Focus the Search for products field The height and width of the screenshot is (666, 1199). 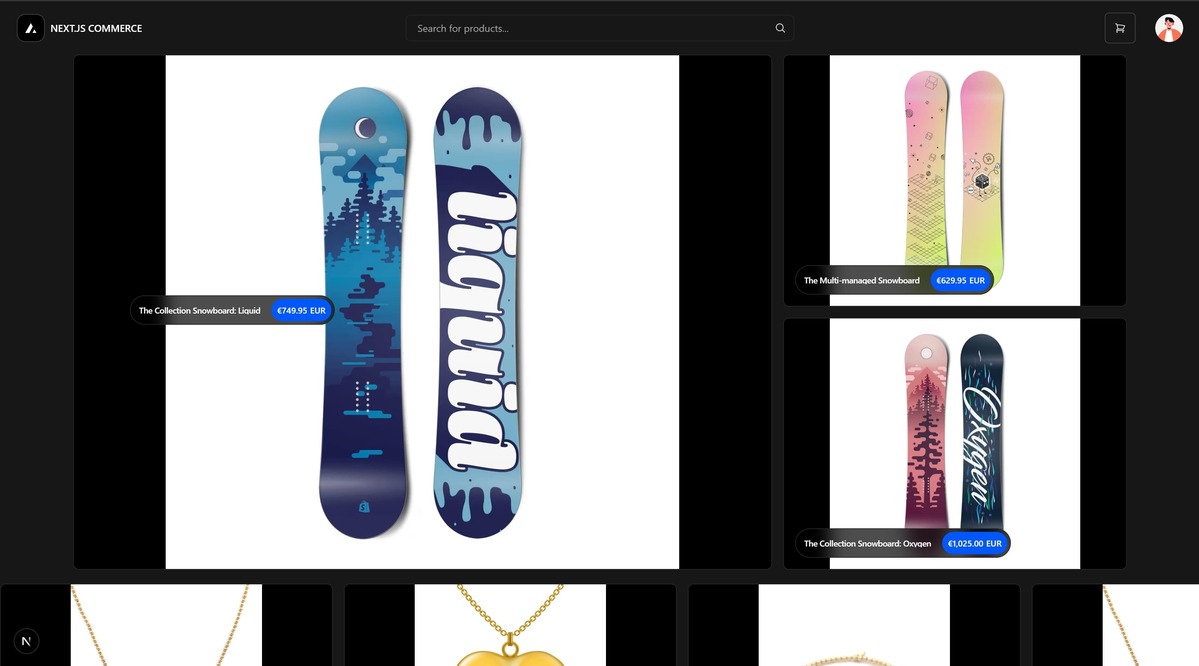click(x=600, y=28)
